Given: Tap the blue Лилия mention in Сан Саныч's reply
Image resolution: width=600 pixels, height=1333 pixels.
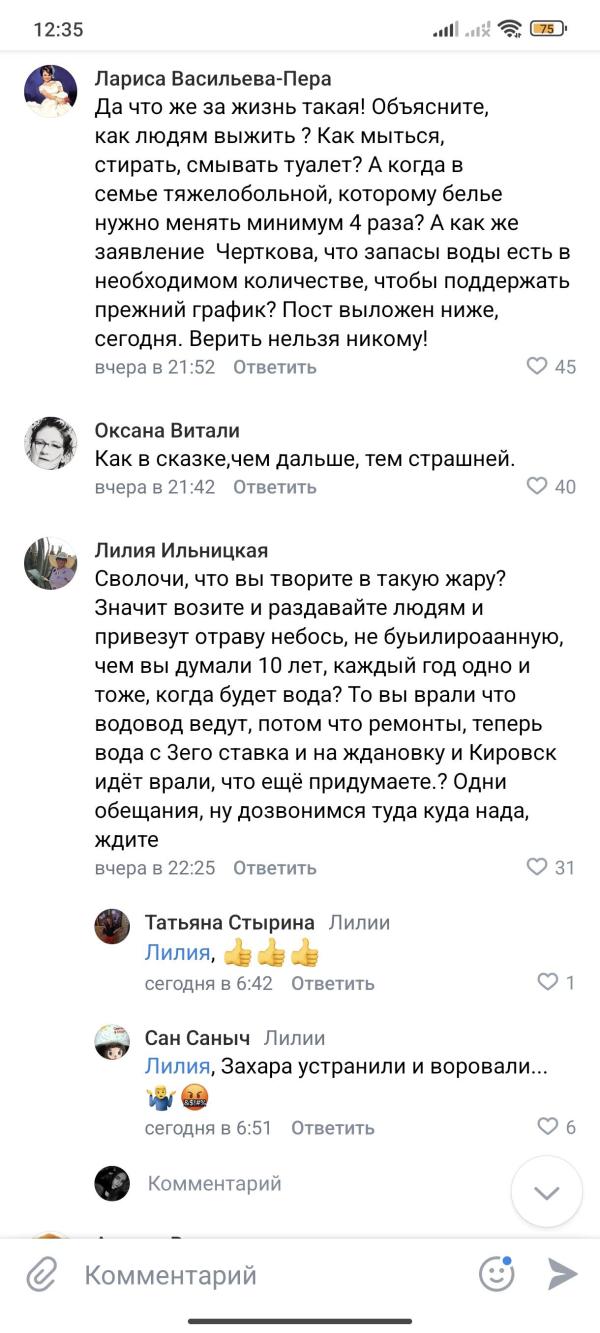Looking at the screenshot, I should tap(177, 1066).
